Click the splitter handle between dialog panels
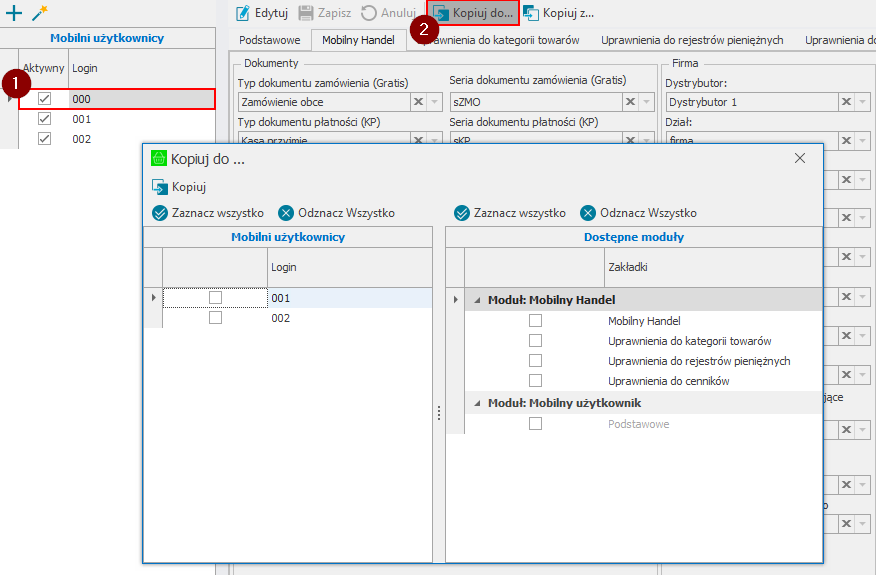Viewport: 876px width, 575px height. pyautogui.click(x=438, y=412)
